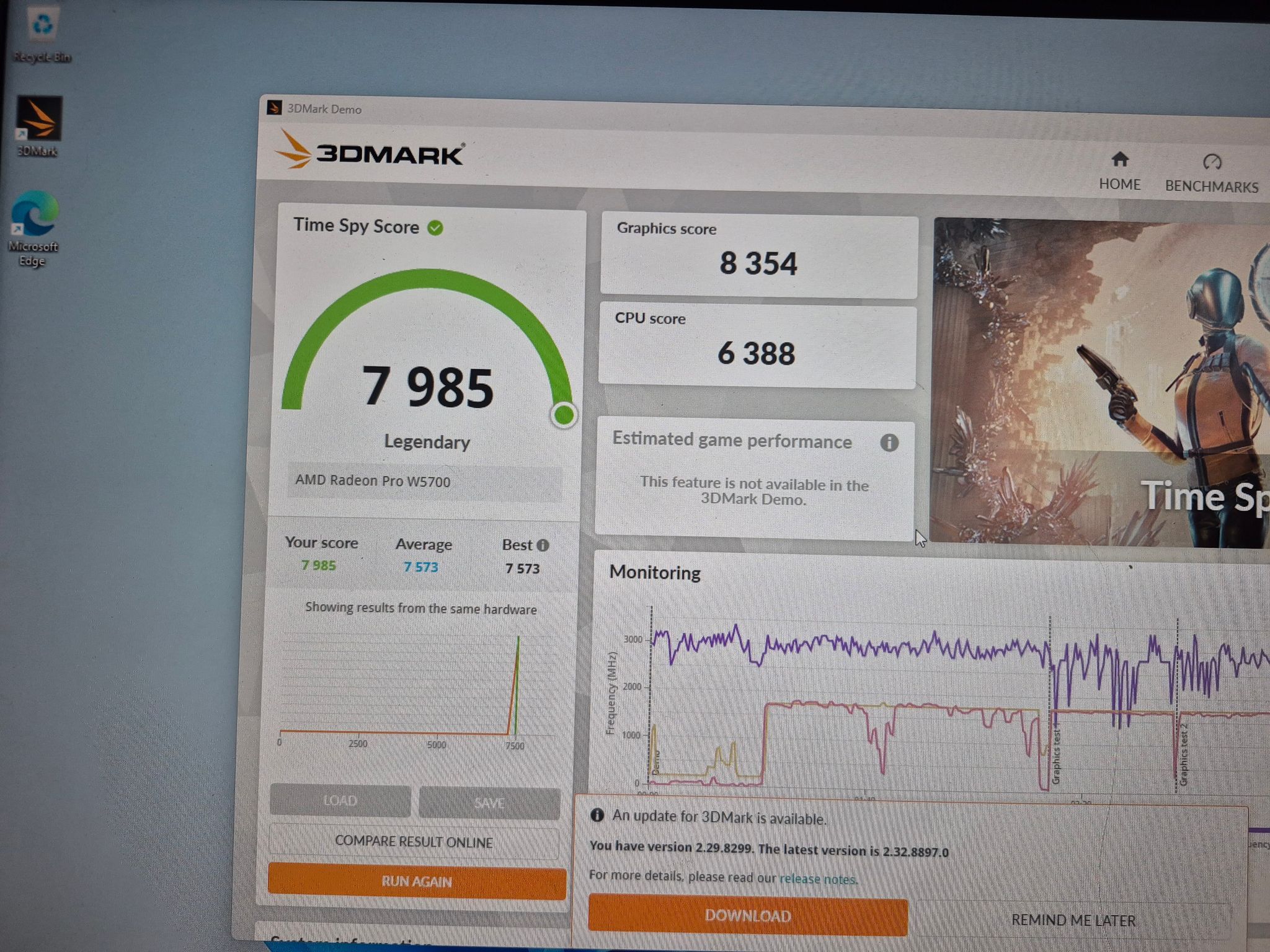Choose REMIND ME LATER for the update

pos(1073,920)
